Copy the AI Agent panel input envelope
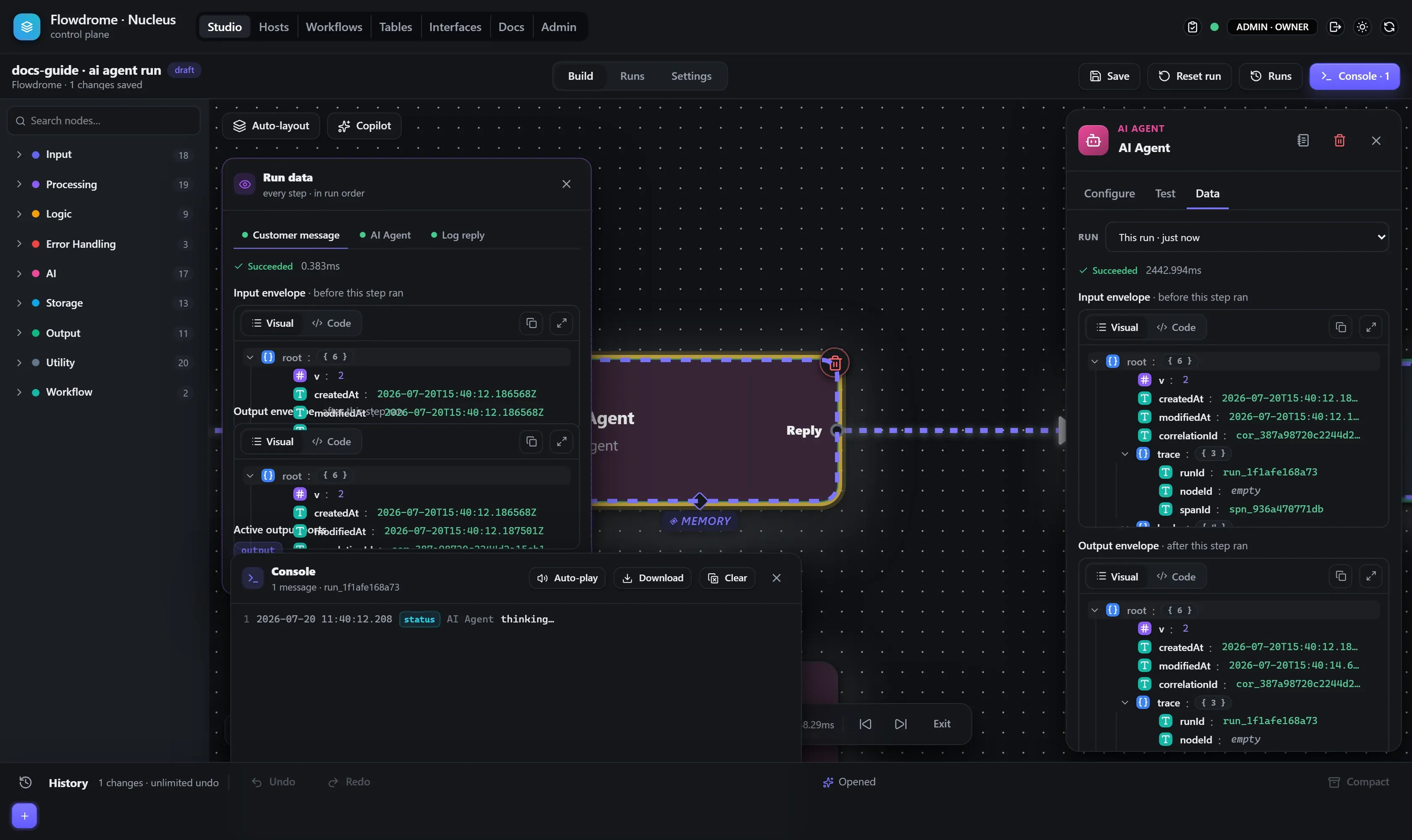The width and height of the screenshot is (1412, 840). 1340,327
